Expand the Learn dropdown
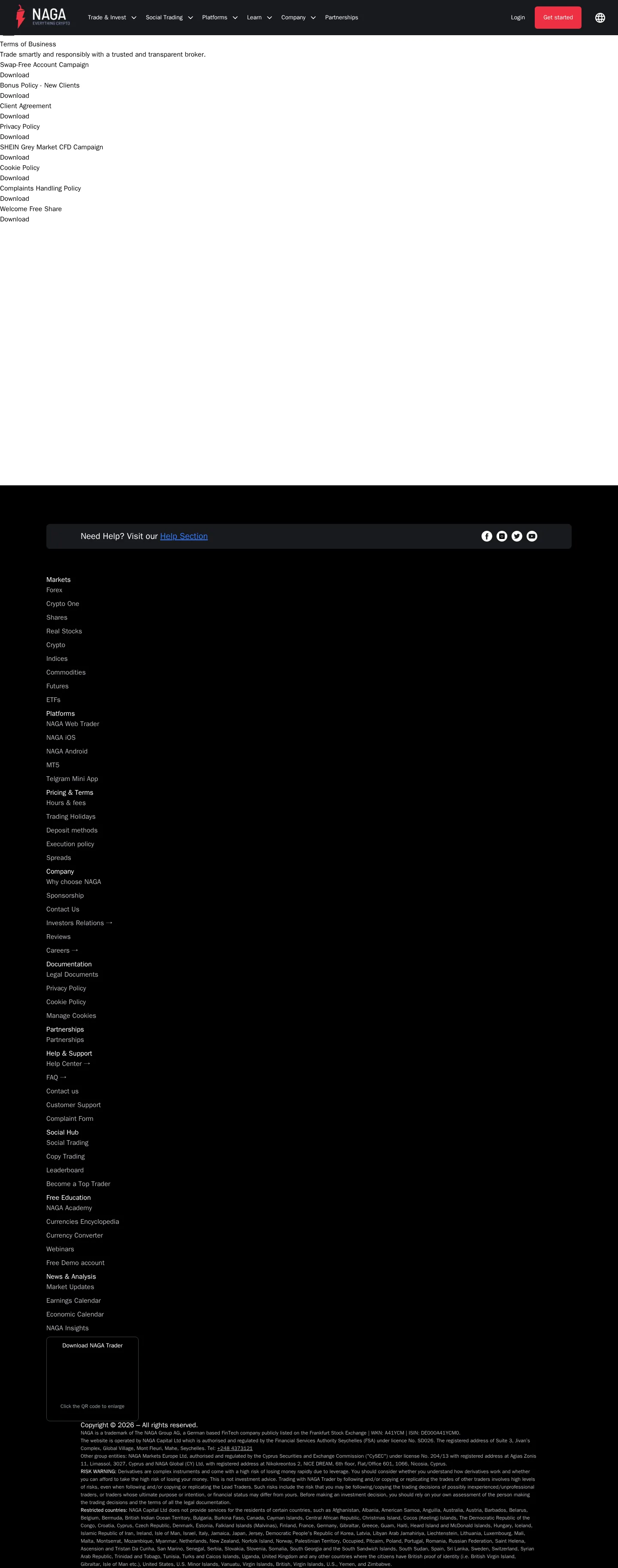This screenshot has width=618, height=1568. click(x=259, y=18)
